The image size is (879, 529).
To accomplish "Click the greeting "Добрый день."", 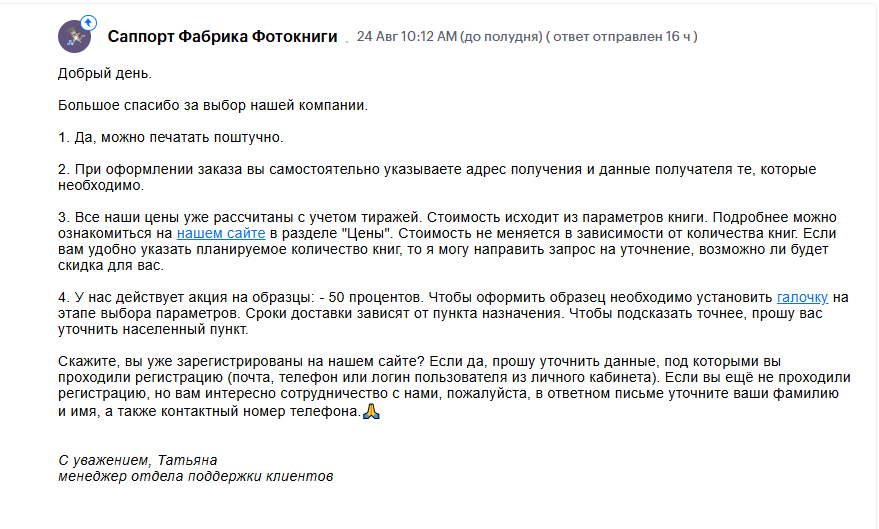I will tap(105, 73).
